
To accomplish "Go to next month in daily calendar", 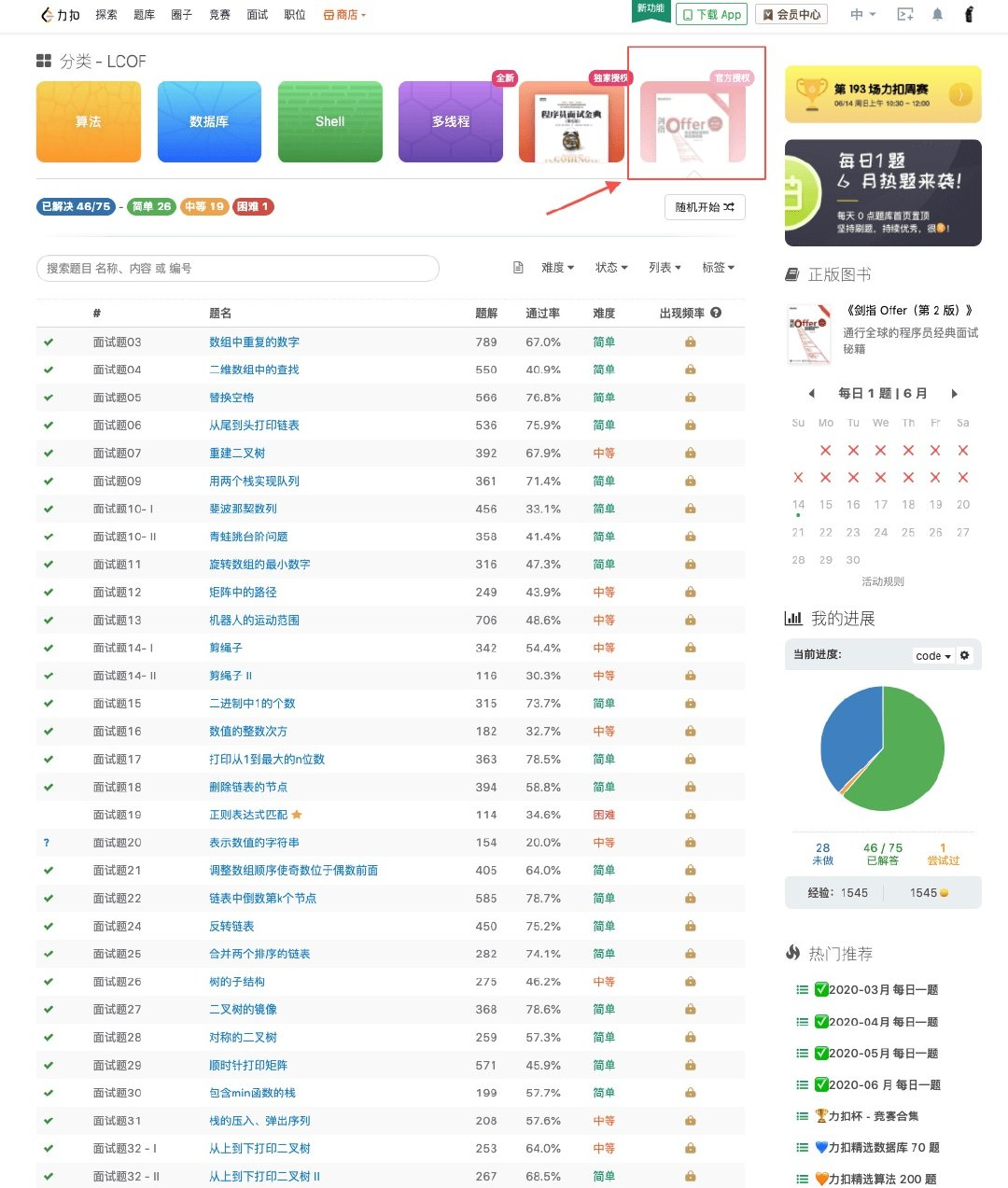I will 954,394.
